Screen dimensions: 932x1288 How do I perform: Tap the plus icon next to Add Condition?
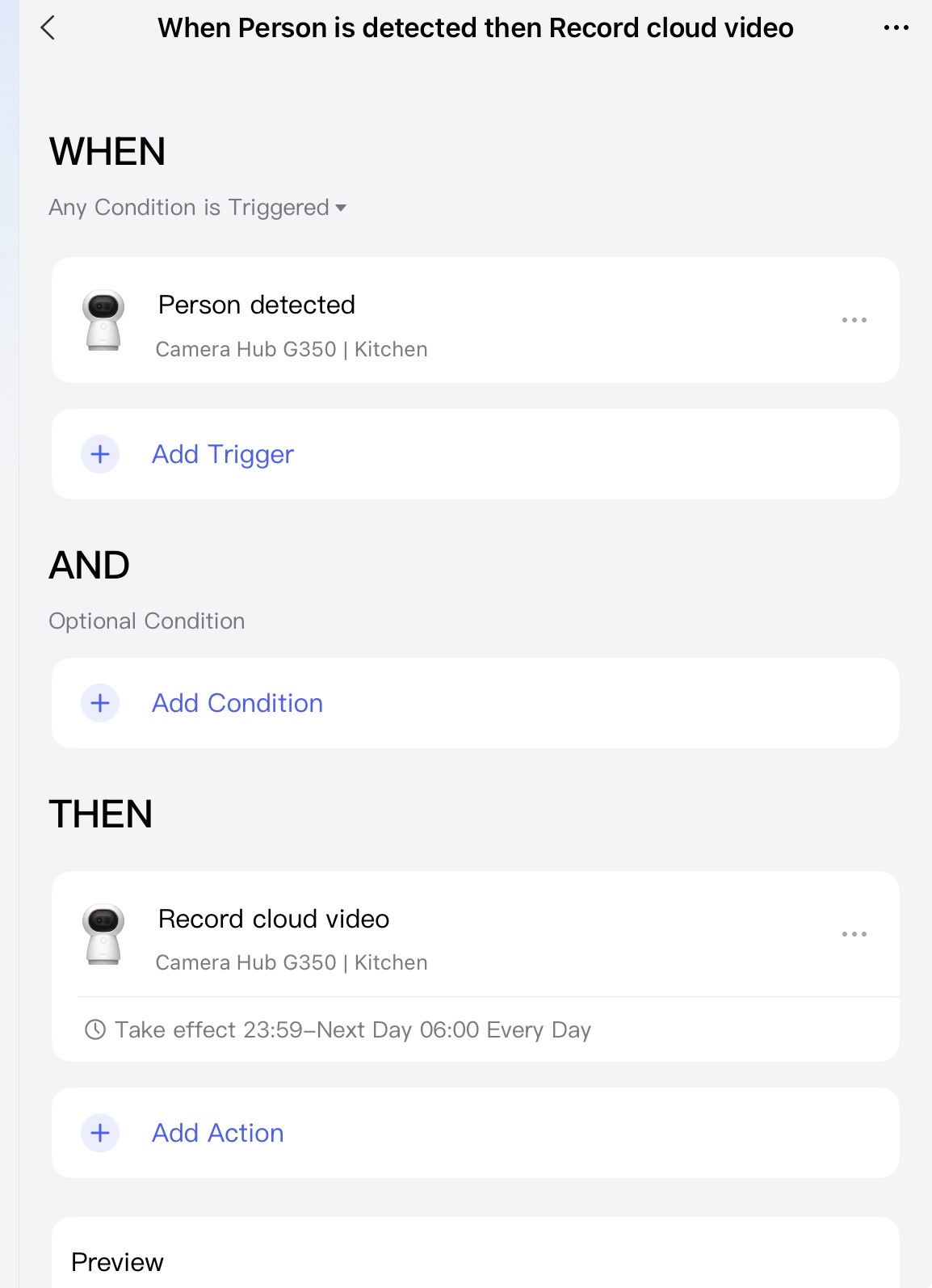(100, 703)
